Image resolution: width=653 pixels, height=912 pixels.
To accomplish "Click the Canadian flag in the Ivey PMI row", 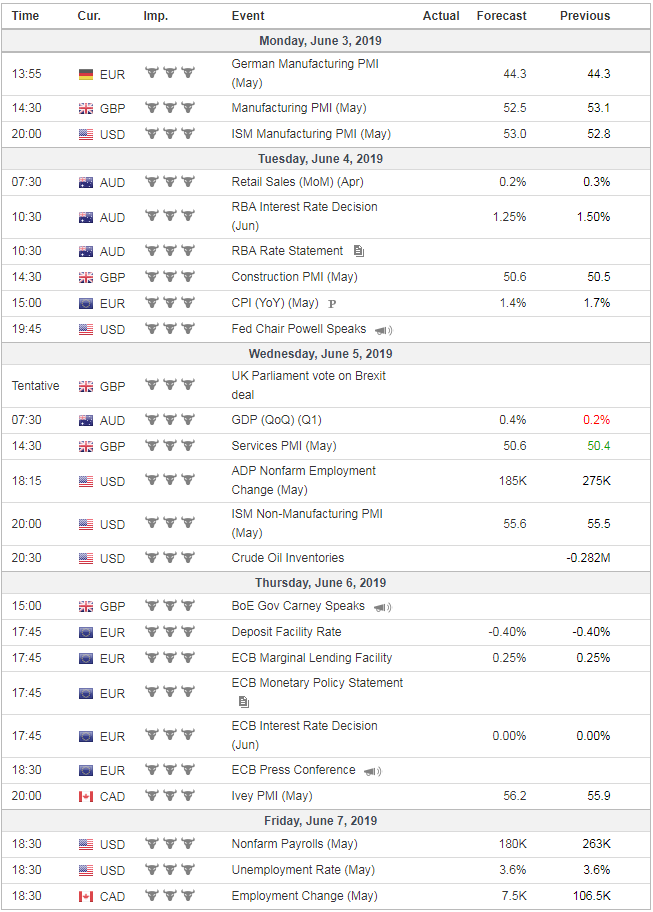I will [86, 797].
